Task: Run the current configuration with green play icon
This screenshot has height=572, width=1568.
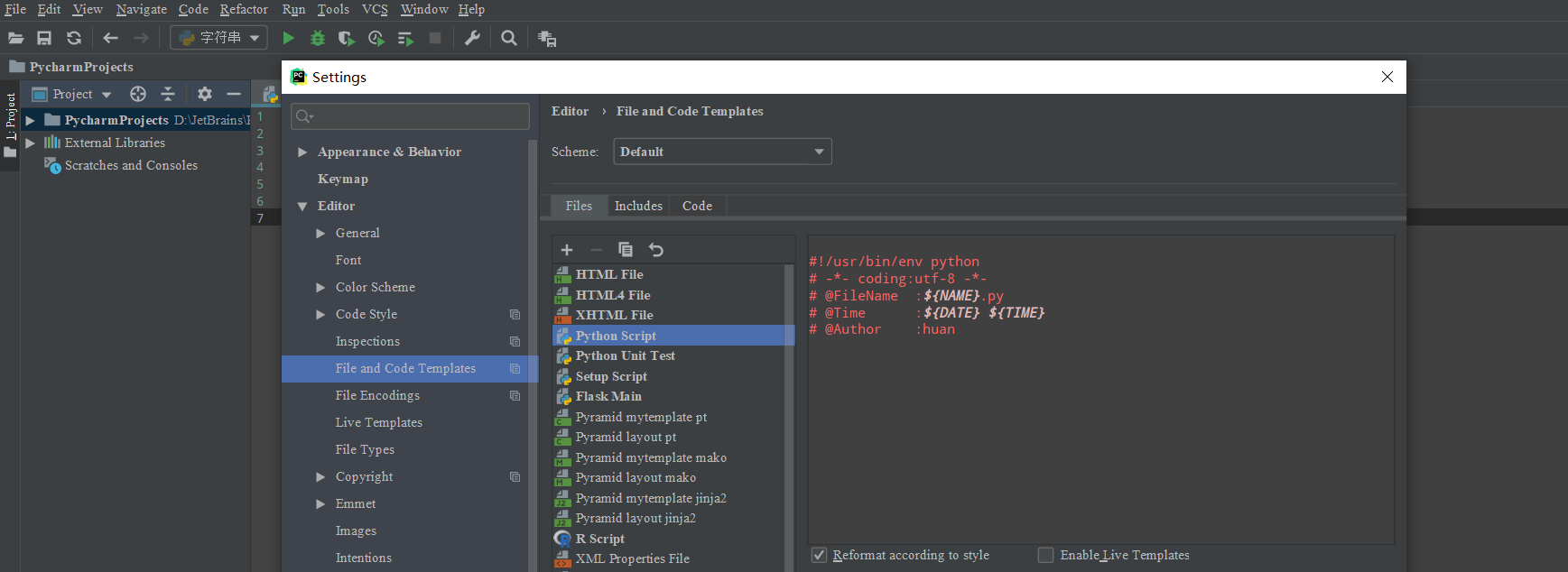Action: 288,38
